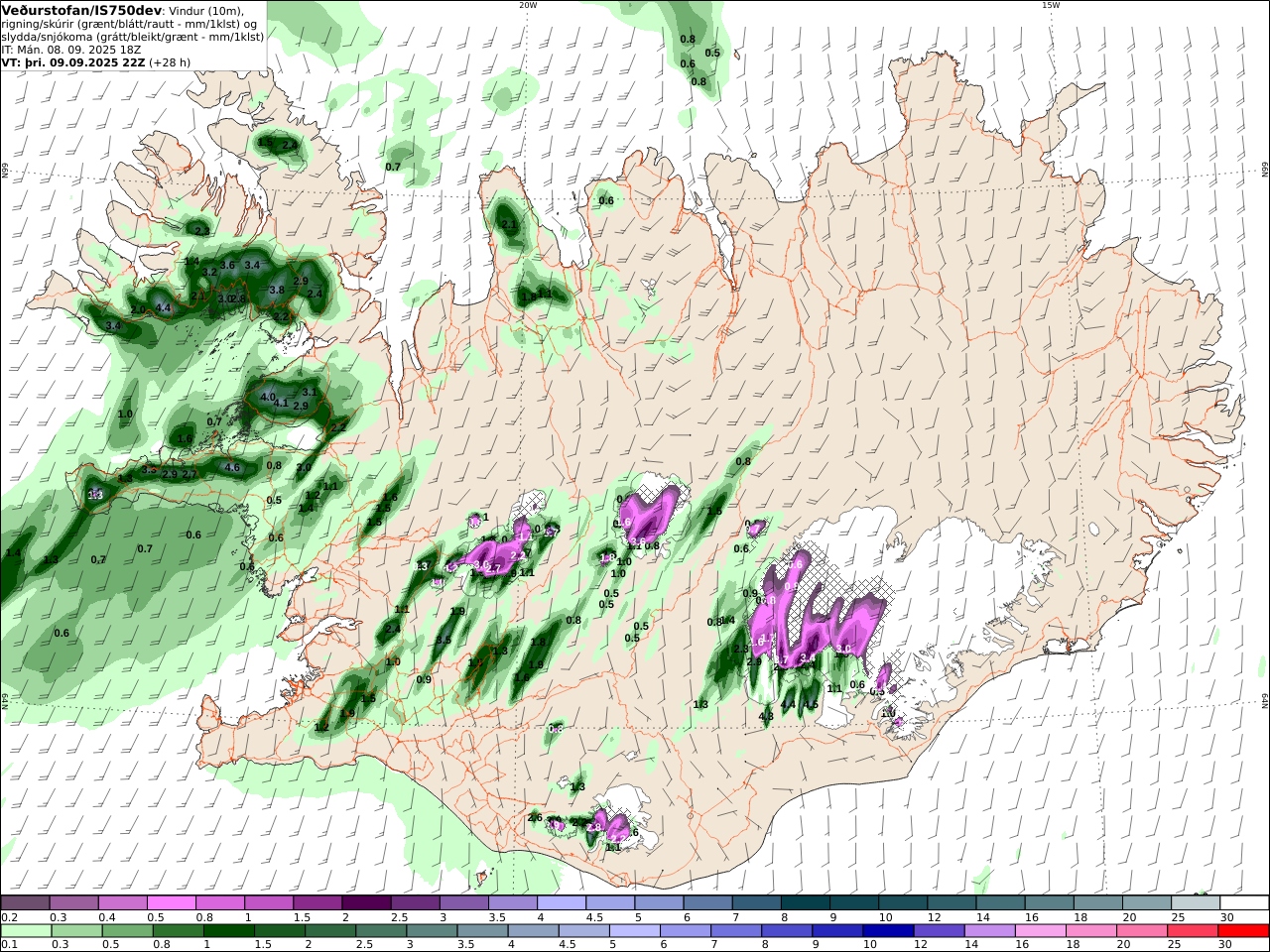Pick upper legend lavender swatch between 4 and 4.5

tap(562, 903)
